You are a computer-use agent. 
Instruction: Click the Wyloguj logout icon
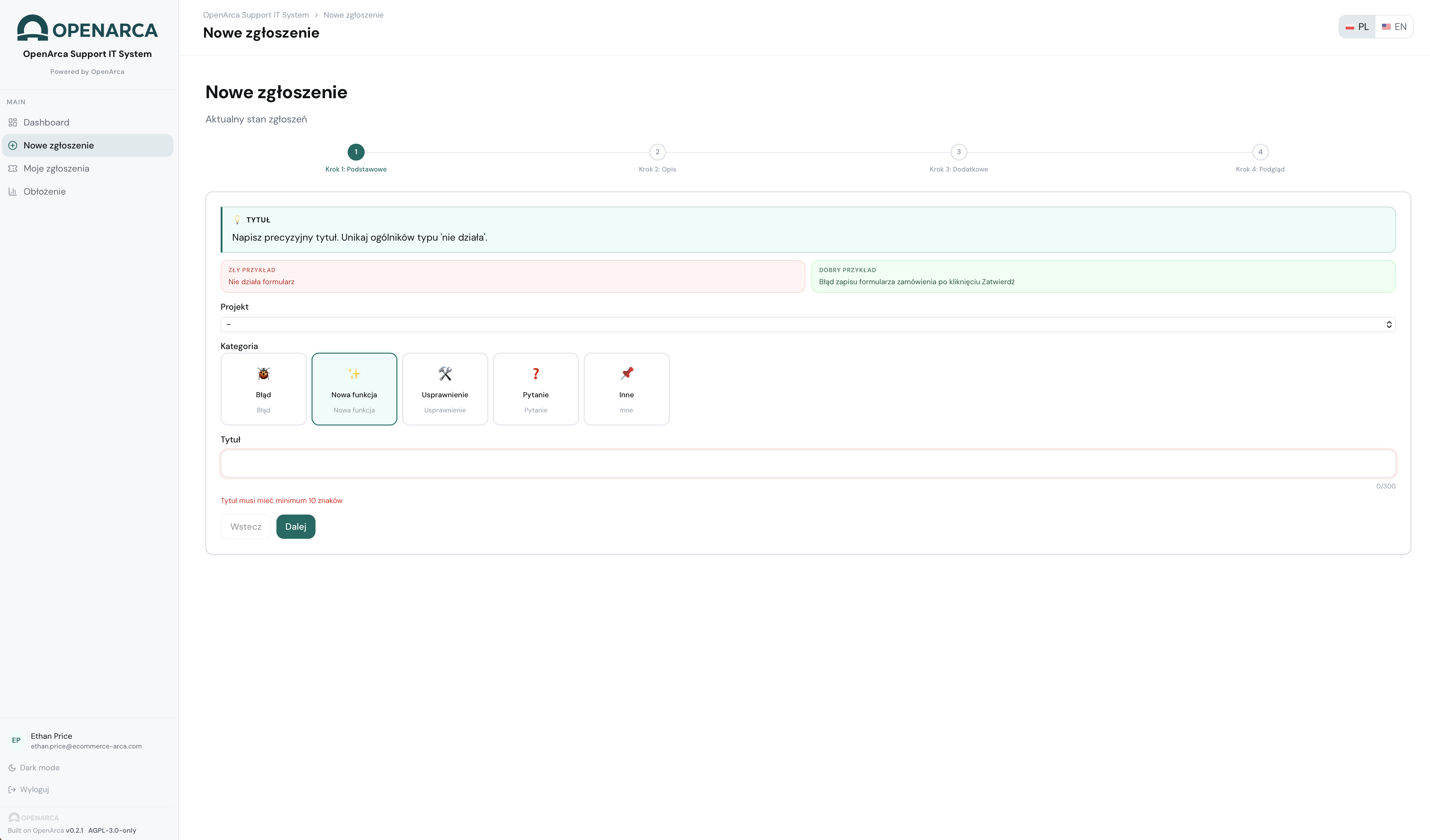click(x=12, y=789)
